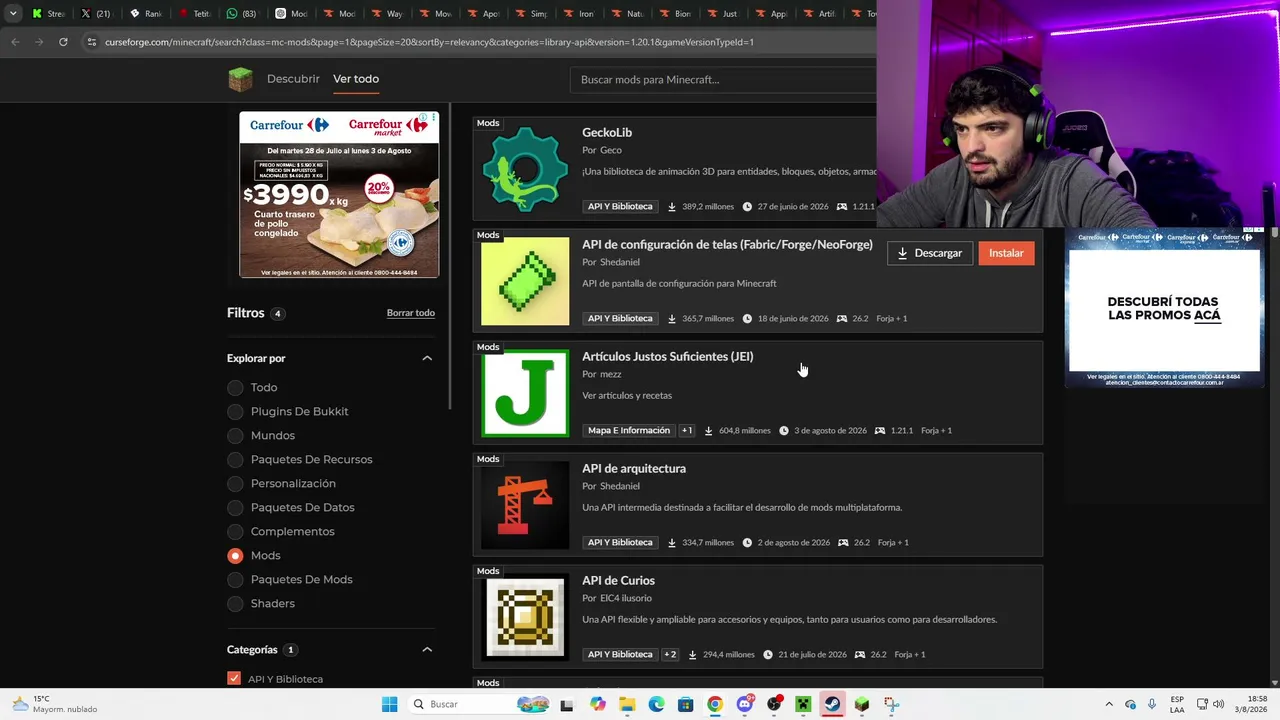The height and width of the screenshot is (720, 1280).
Task: Select Paquetes De Recursos radio option
Action: [x=235, y=459]
